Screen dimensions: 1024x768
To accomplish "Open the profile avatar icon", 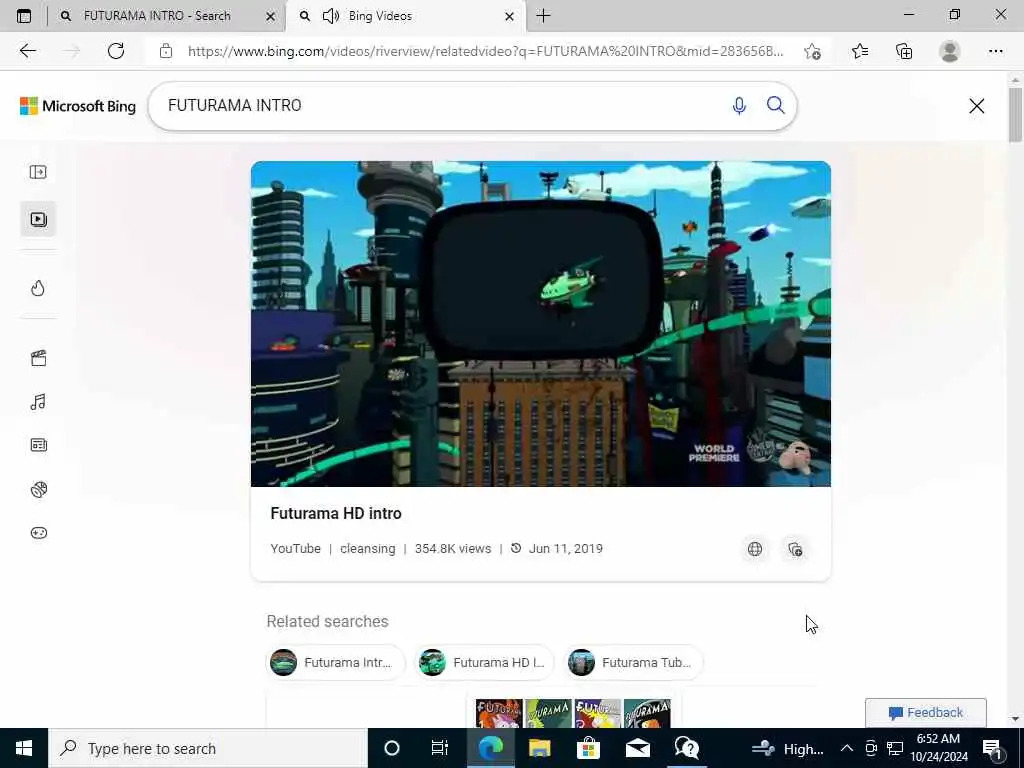I will click(x=950, y=51).
